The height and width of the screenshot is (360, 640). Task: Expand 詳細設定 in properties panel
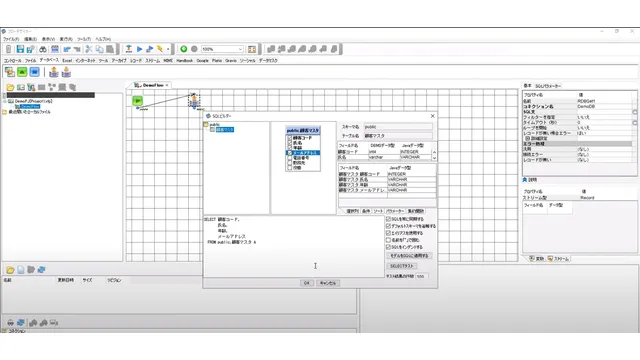527,138
